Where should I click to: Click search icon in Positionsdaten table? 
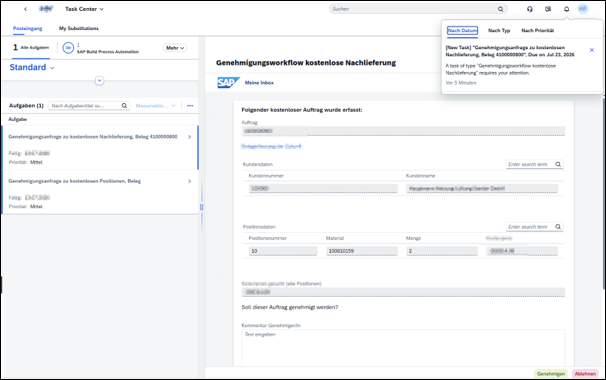(x=558, y=227)
